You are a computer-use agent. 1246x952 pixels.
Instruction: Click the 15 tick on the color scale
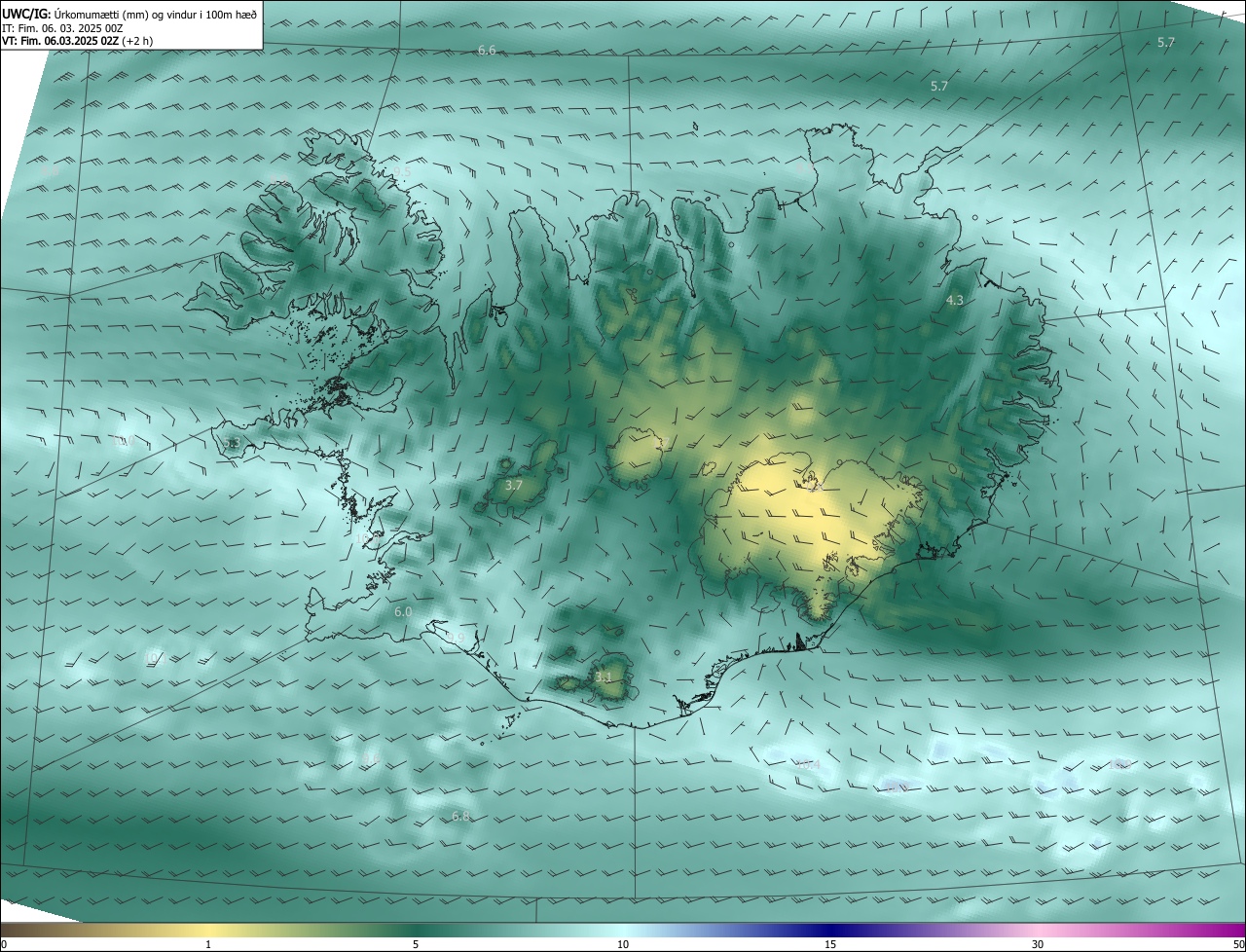(830, 944)
